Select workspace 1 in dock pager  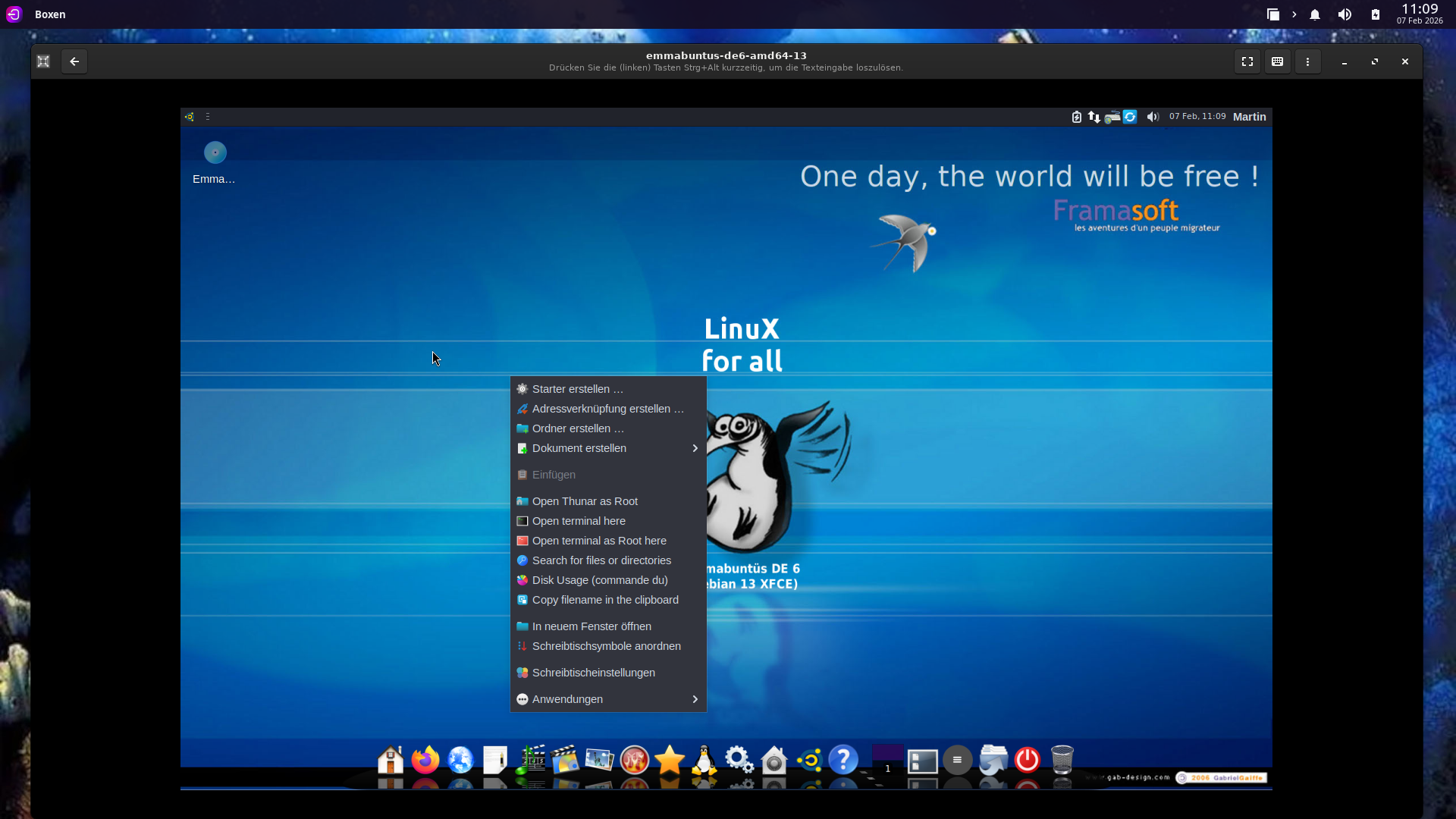click(x=887, y=760)
